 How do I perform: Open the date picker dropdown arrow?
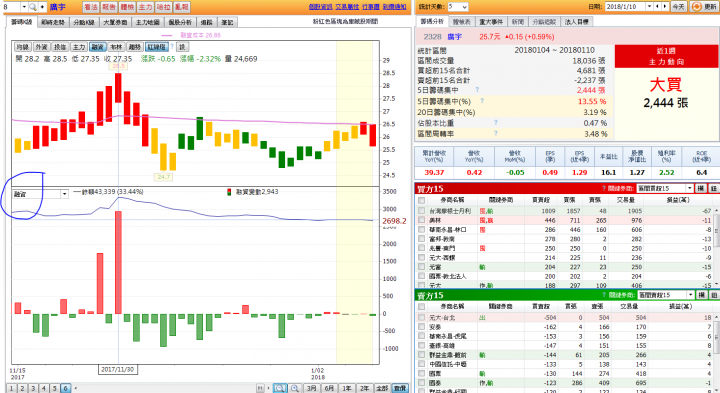(x=649, y=6)
